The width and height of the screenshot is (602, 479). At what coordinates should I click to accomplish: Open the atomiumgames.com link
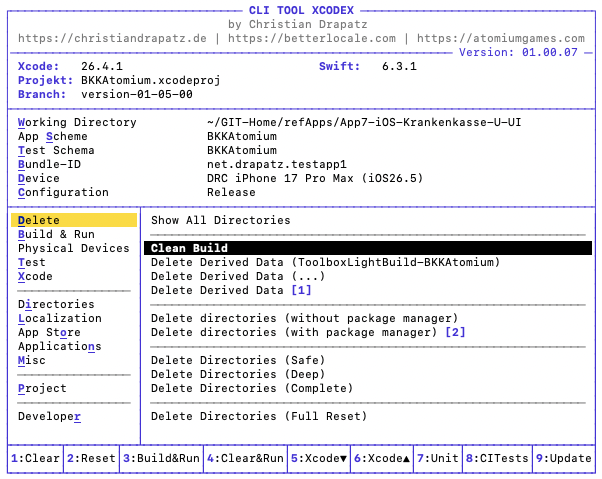coord(501,38)
